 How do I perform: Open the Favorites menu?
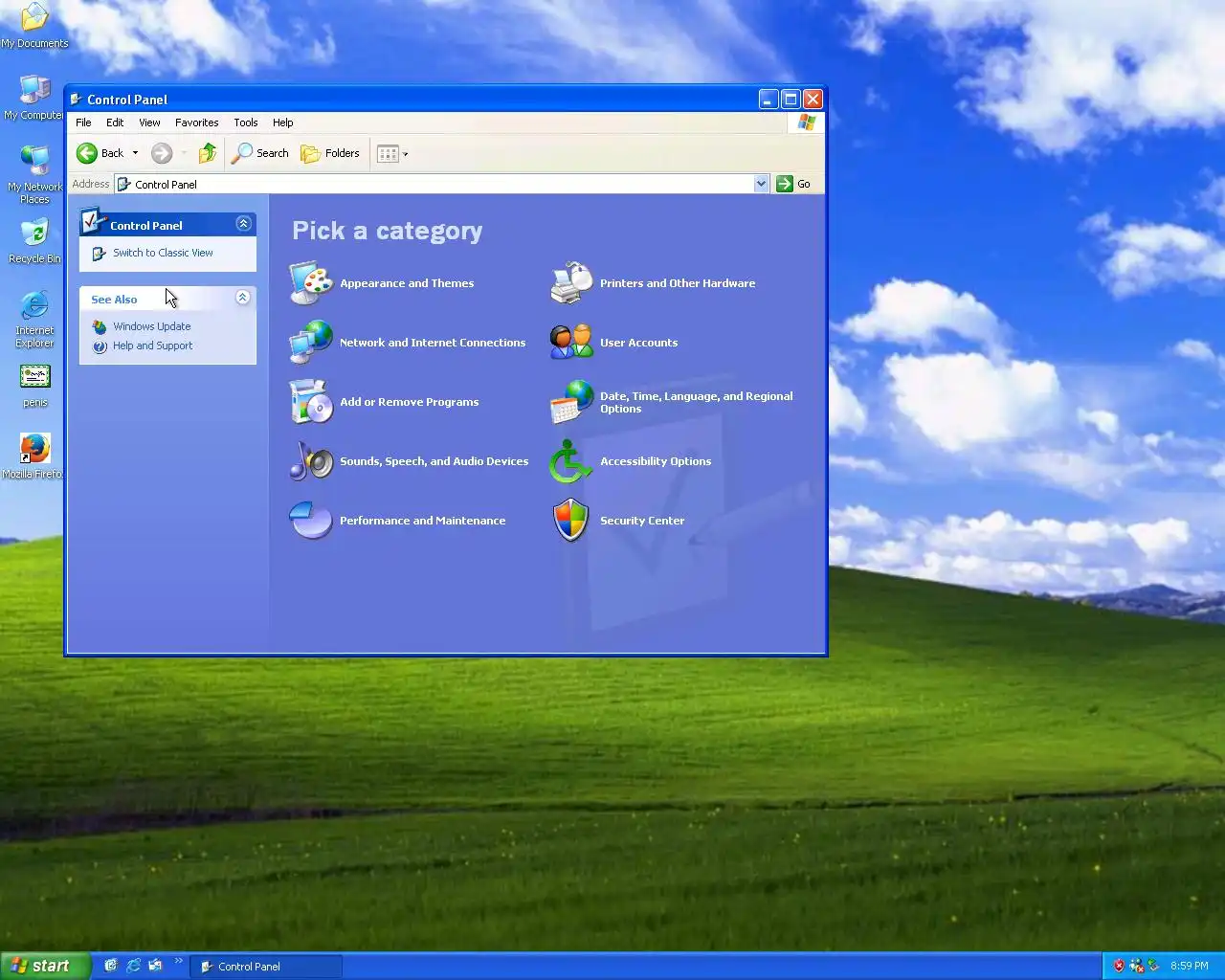point(197,122)
